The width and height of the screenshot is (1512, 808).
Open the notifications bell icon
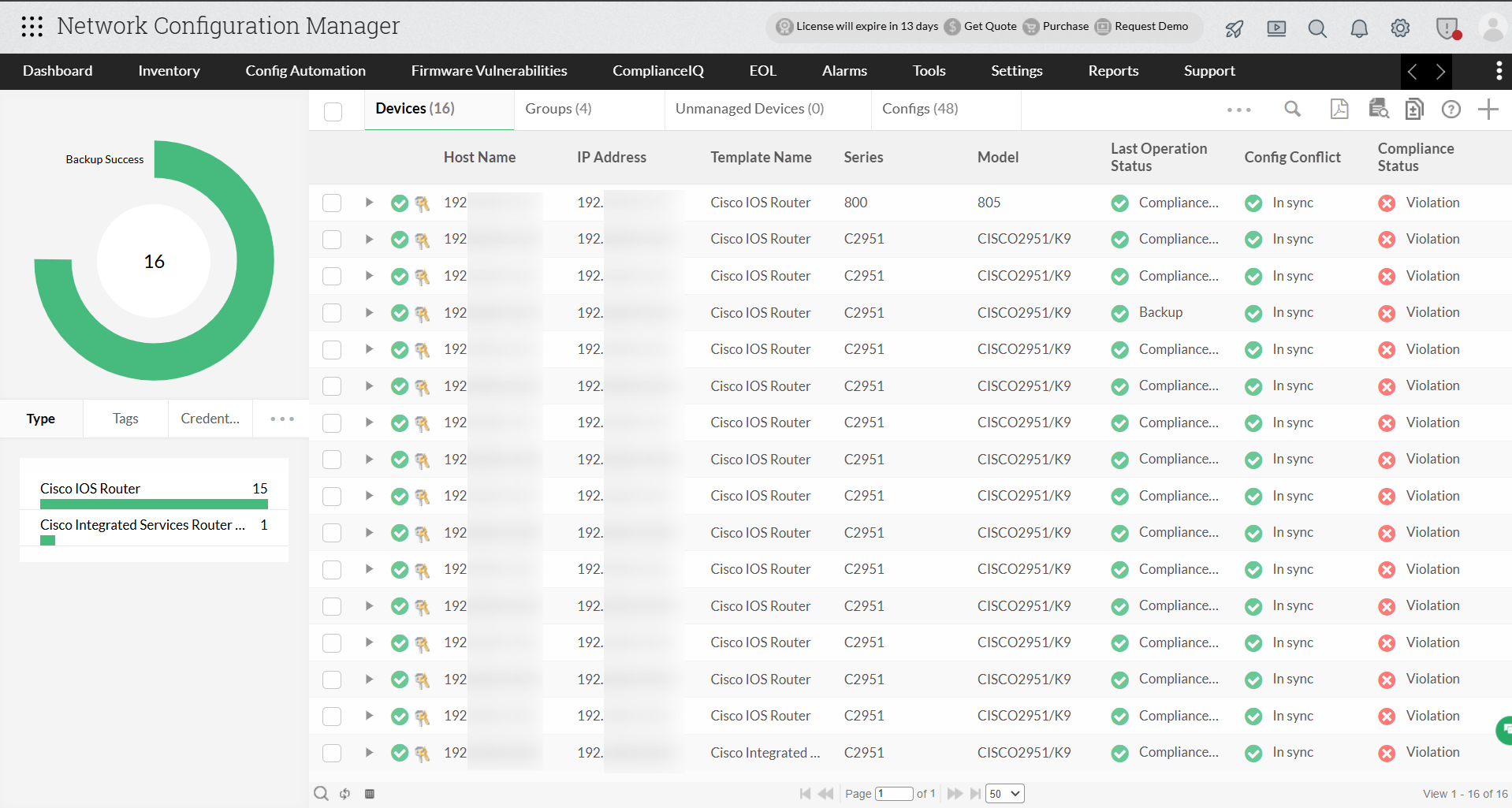point(1358,28)
